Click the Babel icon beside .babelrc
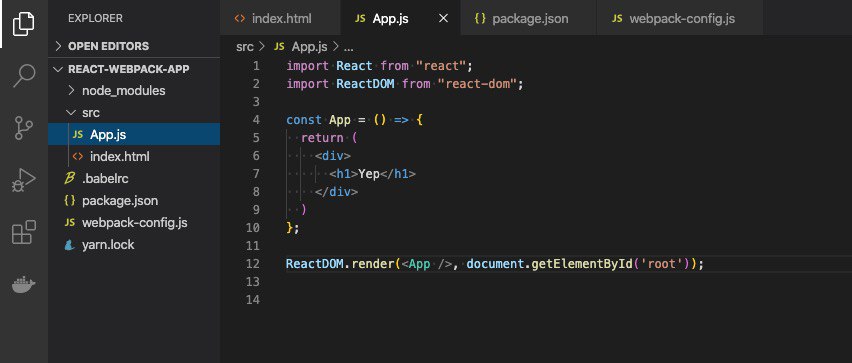This screenshot has height=363, width=852. [x=70, y=178]
